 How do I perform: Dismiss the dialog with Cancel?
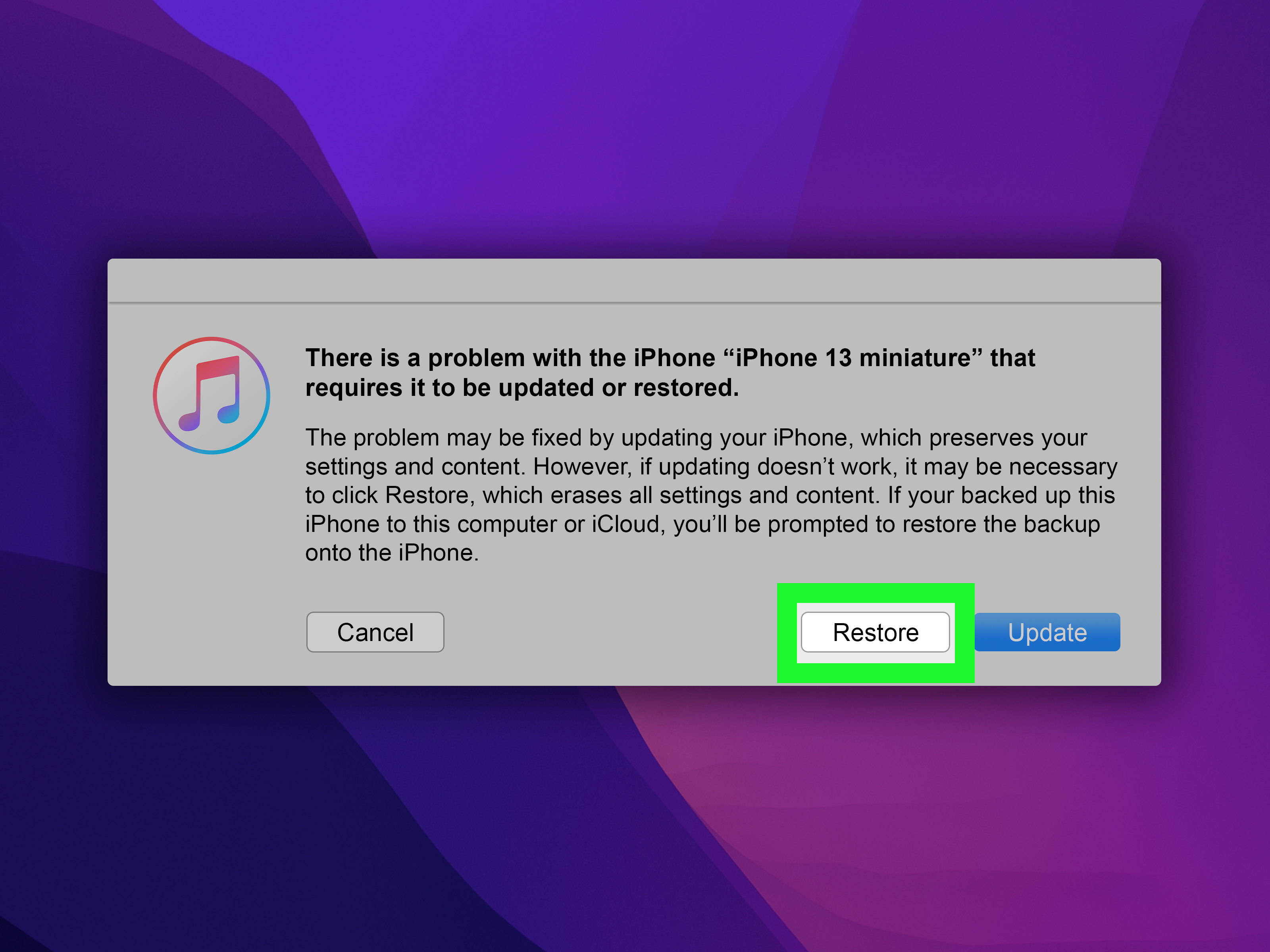pos(375,632)
